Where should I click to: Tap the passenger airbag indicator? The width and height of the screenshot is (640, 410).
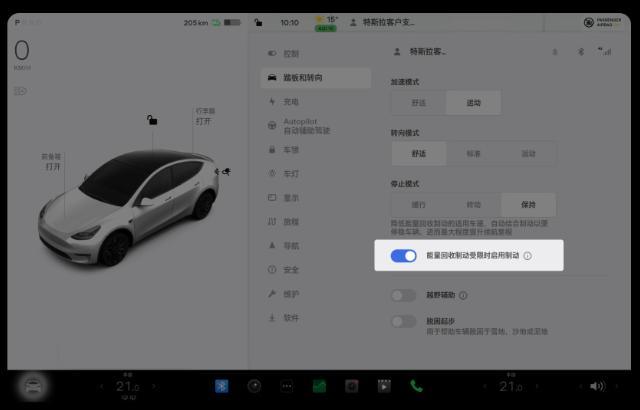point(602,22)
